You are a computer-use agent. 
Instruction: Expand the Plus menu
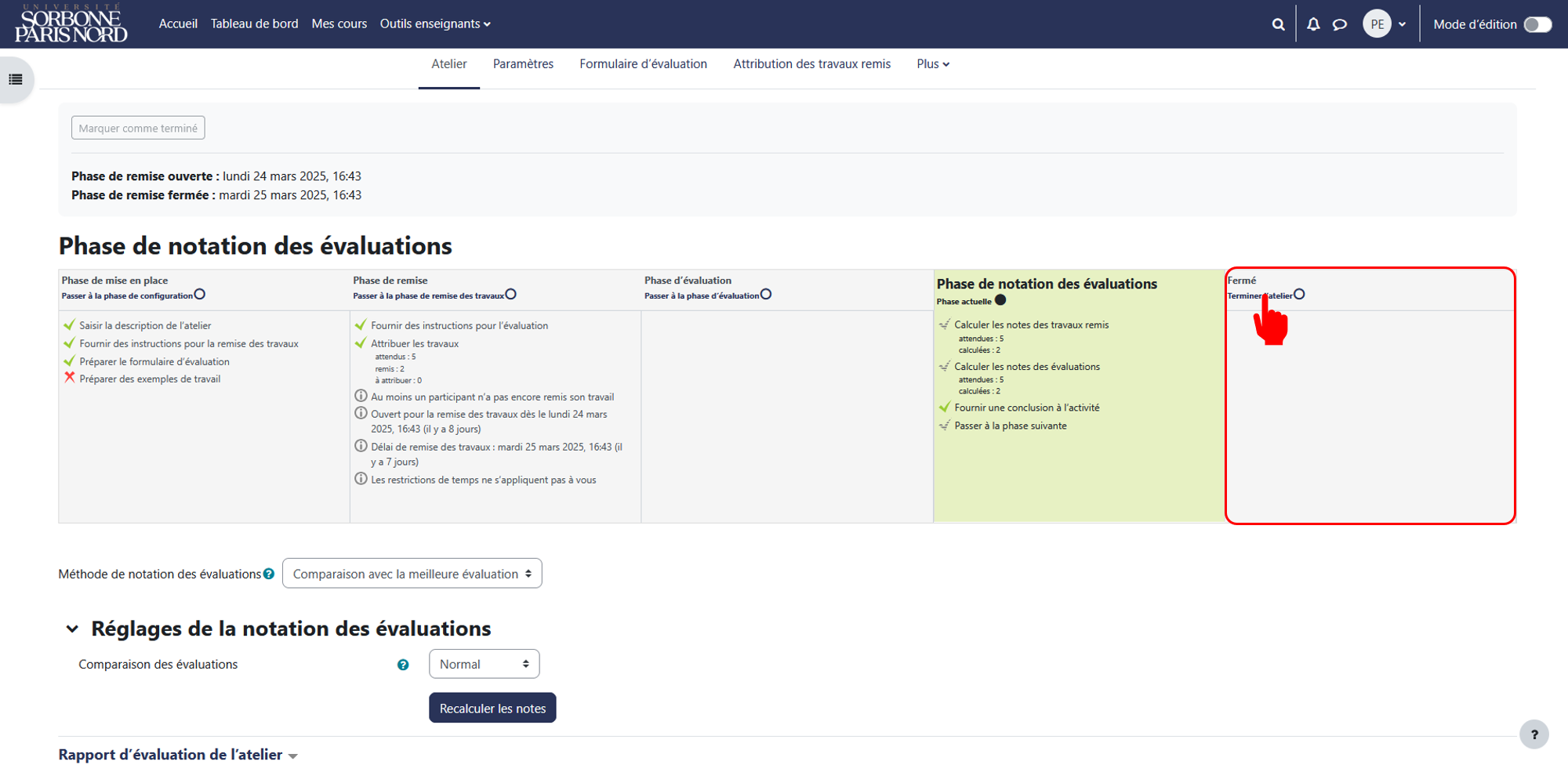point(933,64)
